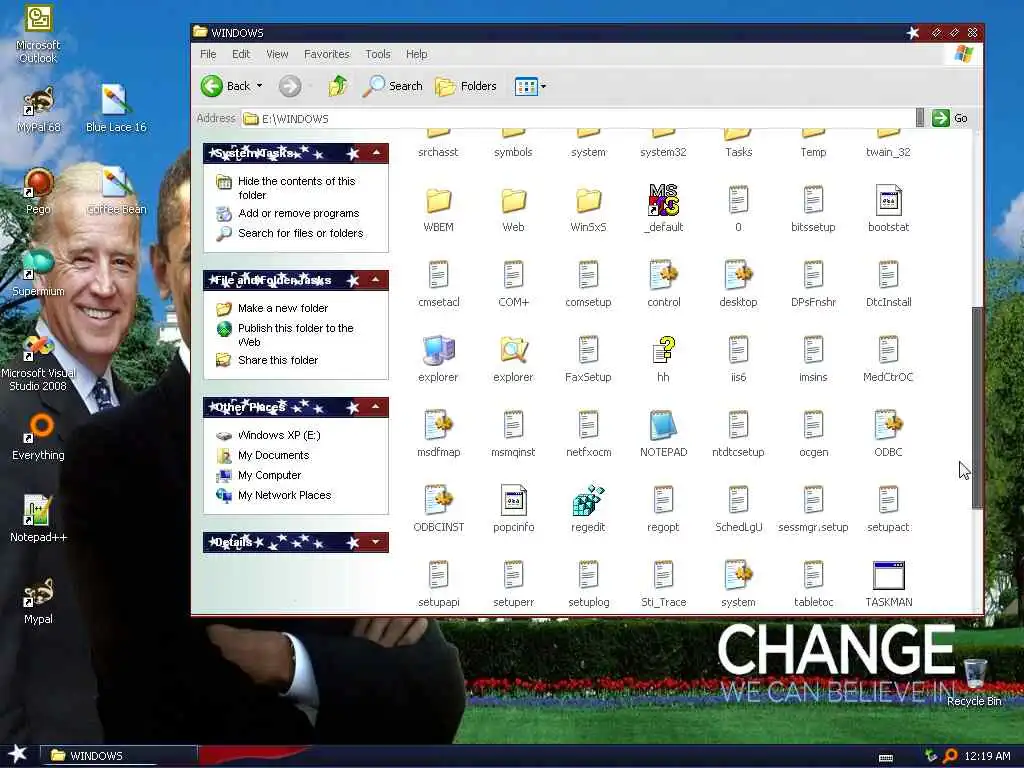Image resolution: width=1024 pixels, height=768 pixels.
Task: Click the WINDOWS taskbar button
Action: tap(120, 756)
